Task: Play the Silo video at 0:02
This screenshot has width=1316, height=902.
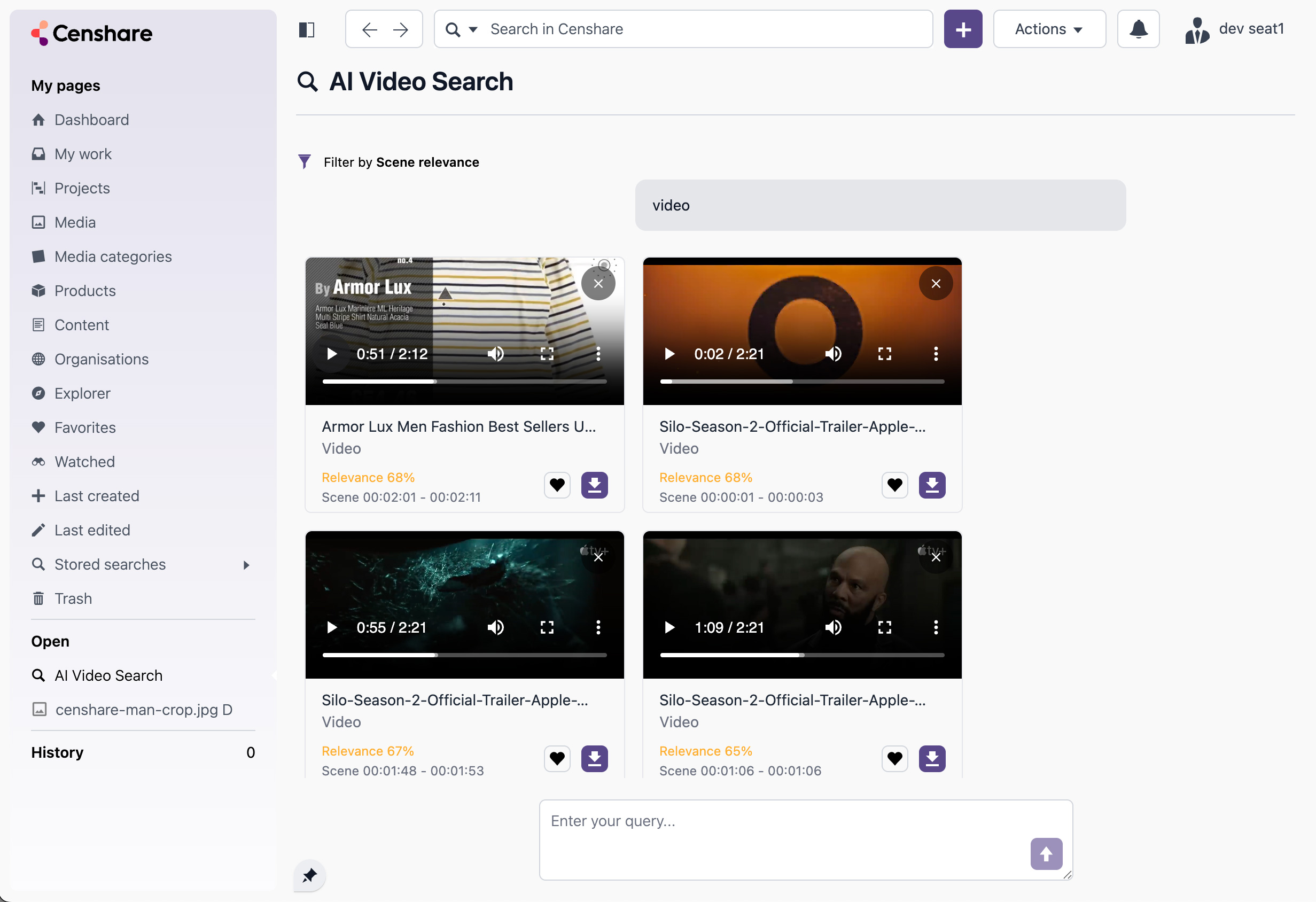Action: 669,354
